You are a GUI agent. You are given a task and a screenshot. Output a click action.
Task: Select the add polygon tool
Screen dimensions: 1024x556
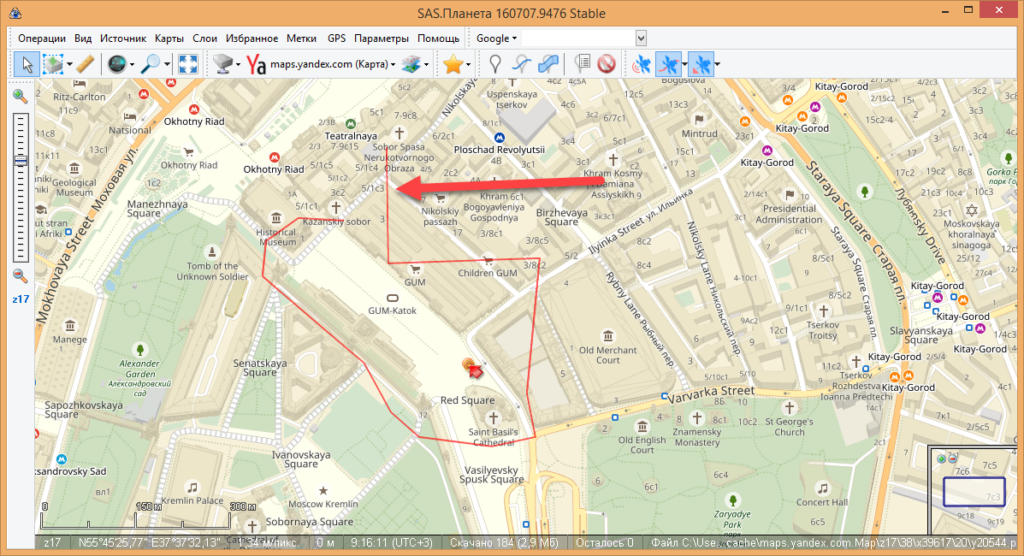tap(547, 64)
